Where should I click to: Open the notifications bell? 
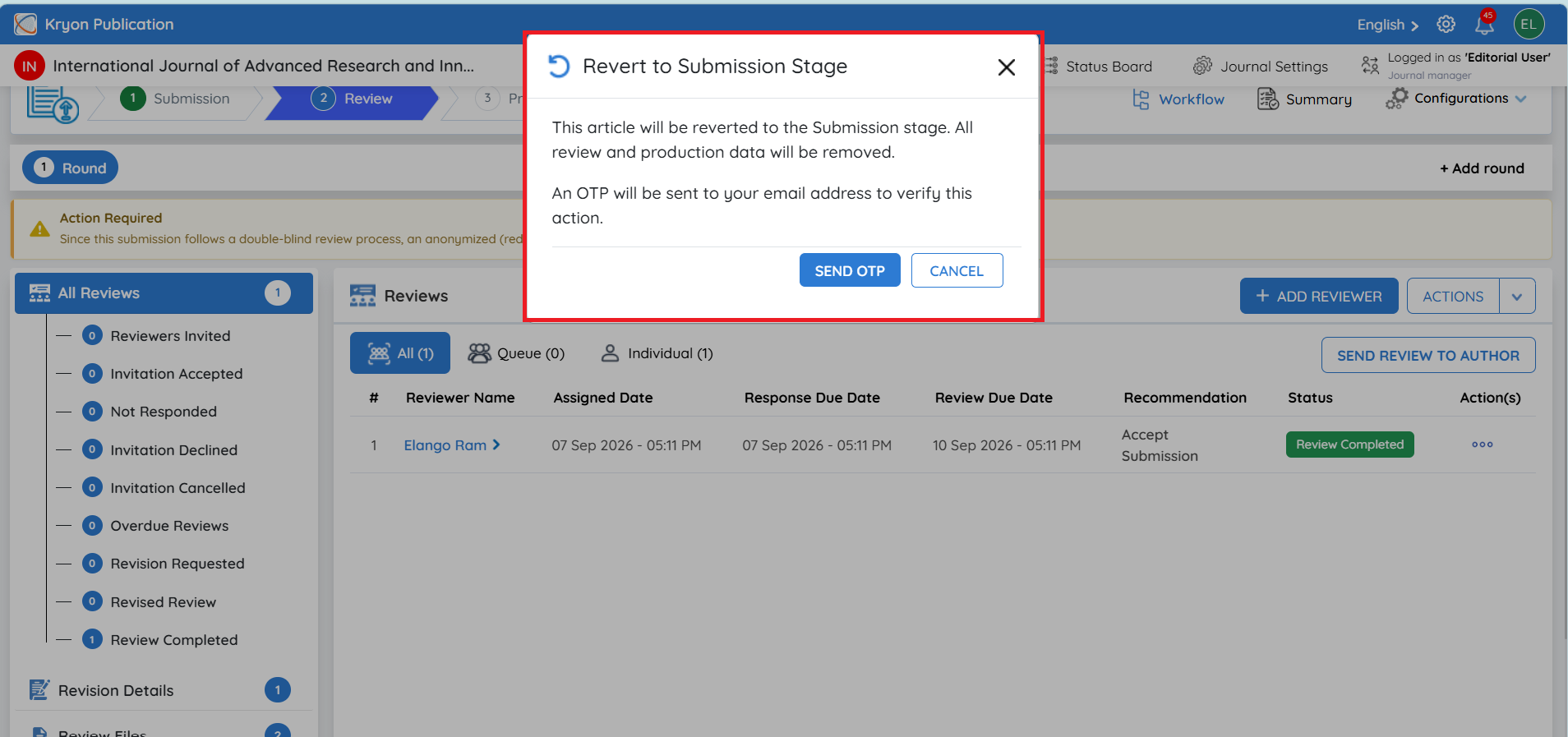tap(1484, 25)
